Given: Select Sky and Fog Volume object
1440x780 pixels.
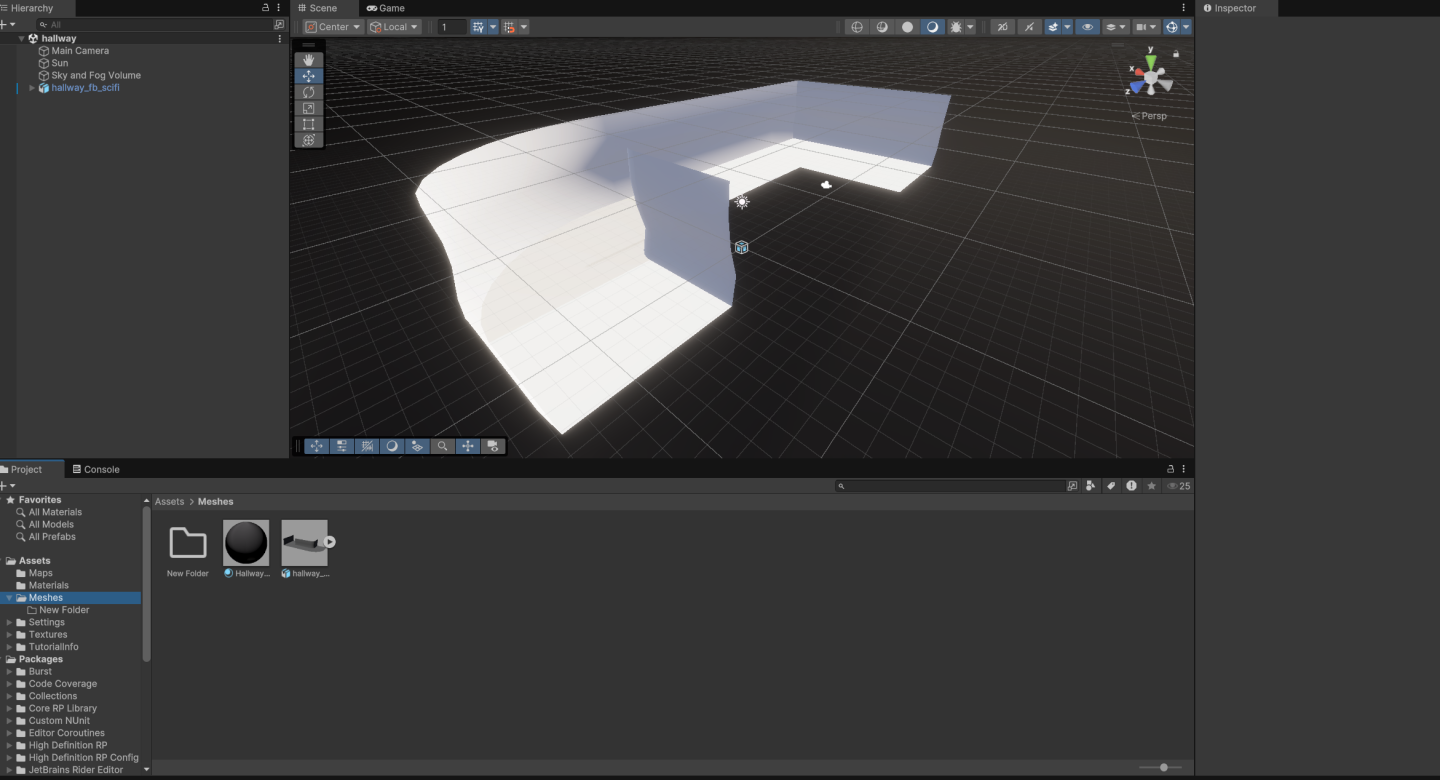Looking at the screenshot, I should click(96, 75).
